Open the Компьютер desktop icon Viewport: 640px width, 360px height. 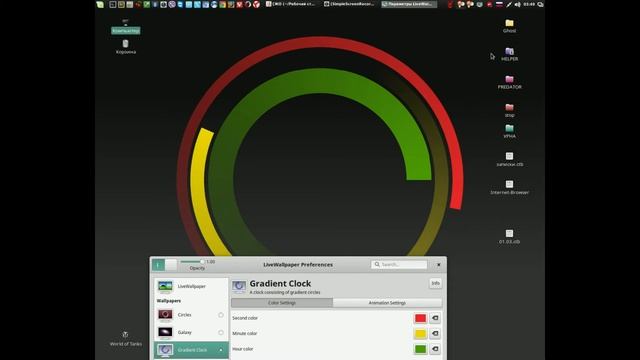coord(126,27)
